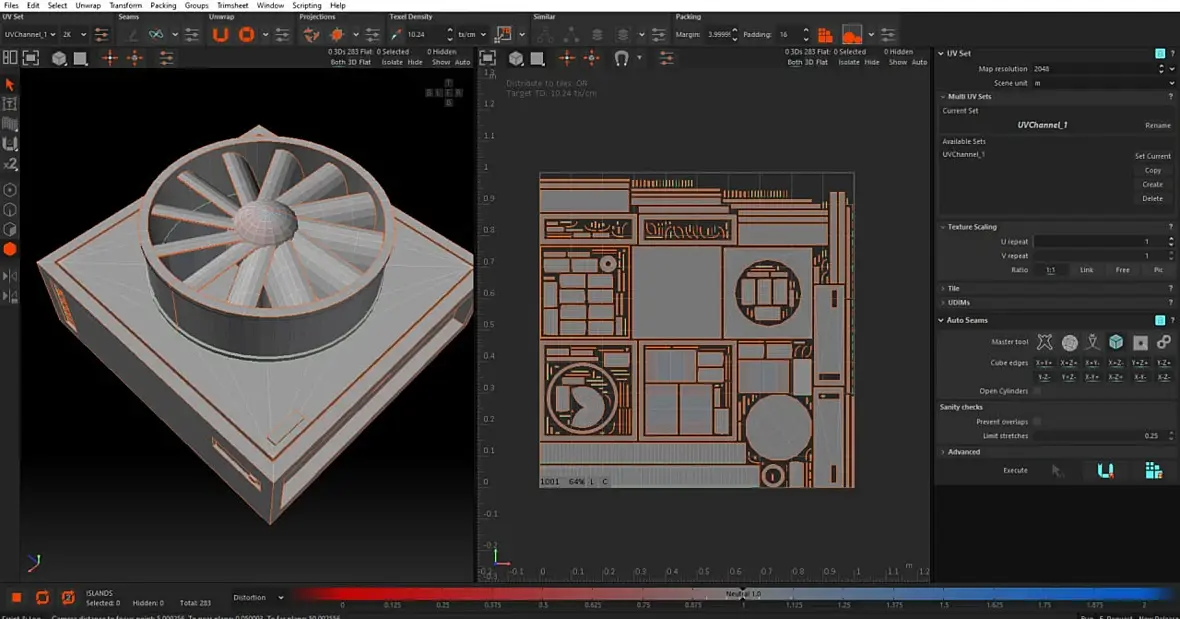This screenshot has height=619, width=1180.
Task: Select the Mosaic sphere master tool icon
Action: tap(1069, 342)
